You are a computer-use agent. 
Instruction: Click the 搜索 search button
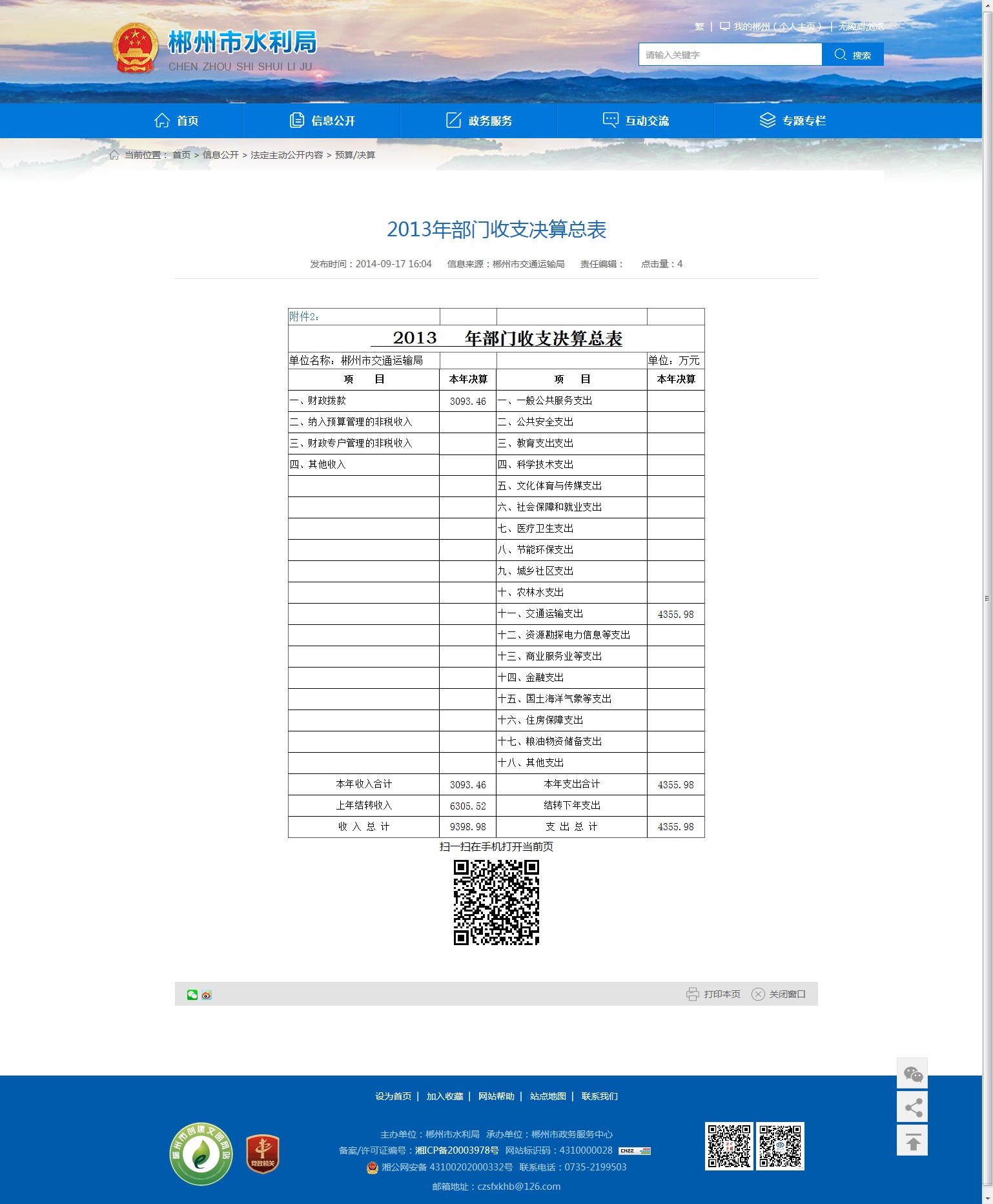click(x=853, y=55)
